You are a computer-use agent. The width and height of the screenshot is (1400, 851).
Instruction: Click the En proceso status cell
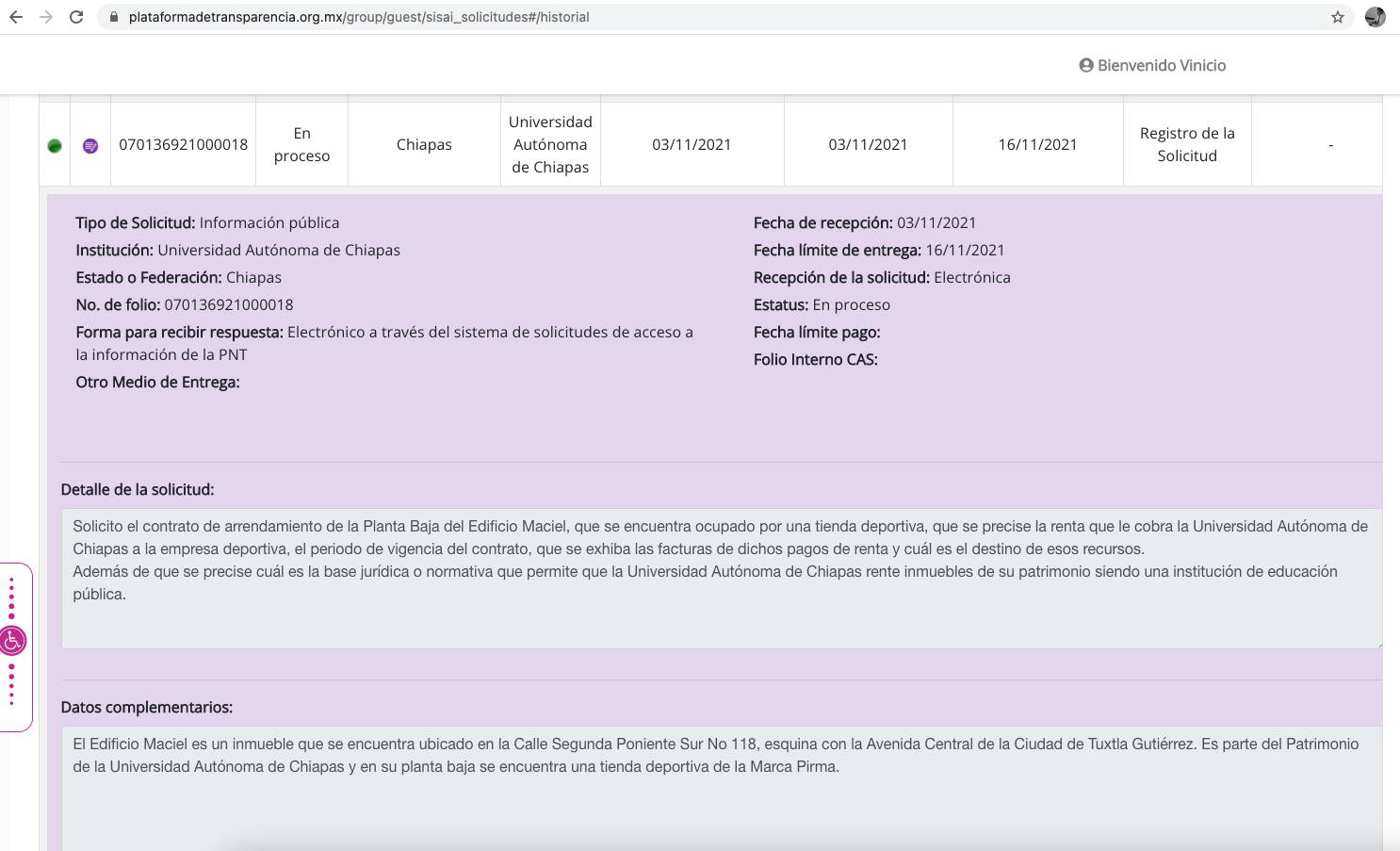click(x=302, y=144)
